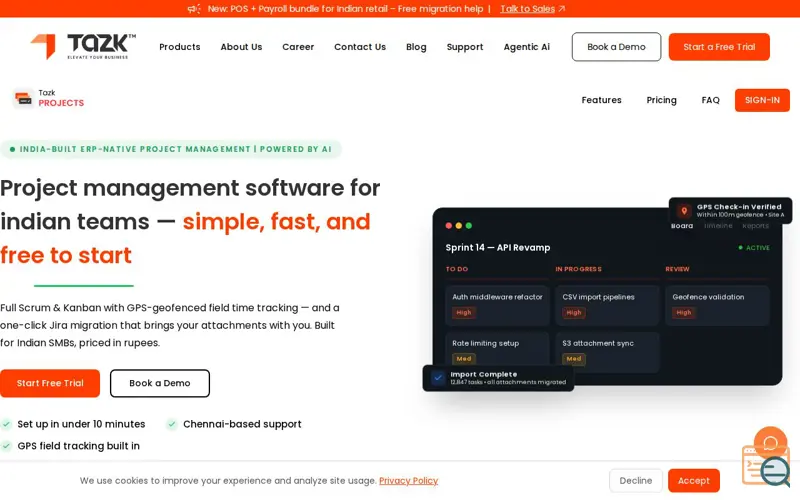The image size is (800, 500).
Task: Click the REVIEW column header
Action: [x=677, y=269]
